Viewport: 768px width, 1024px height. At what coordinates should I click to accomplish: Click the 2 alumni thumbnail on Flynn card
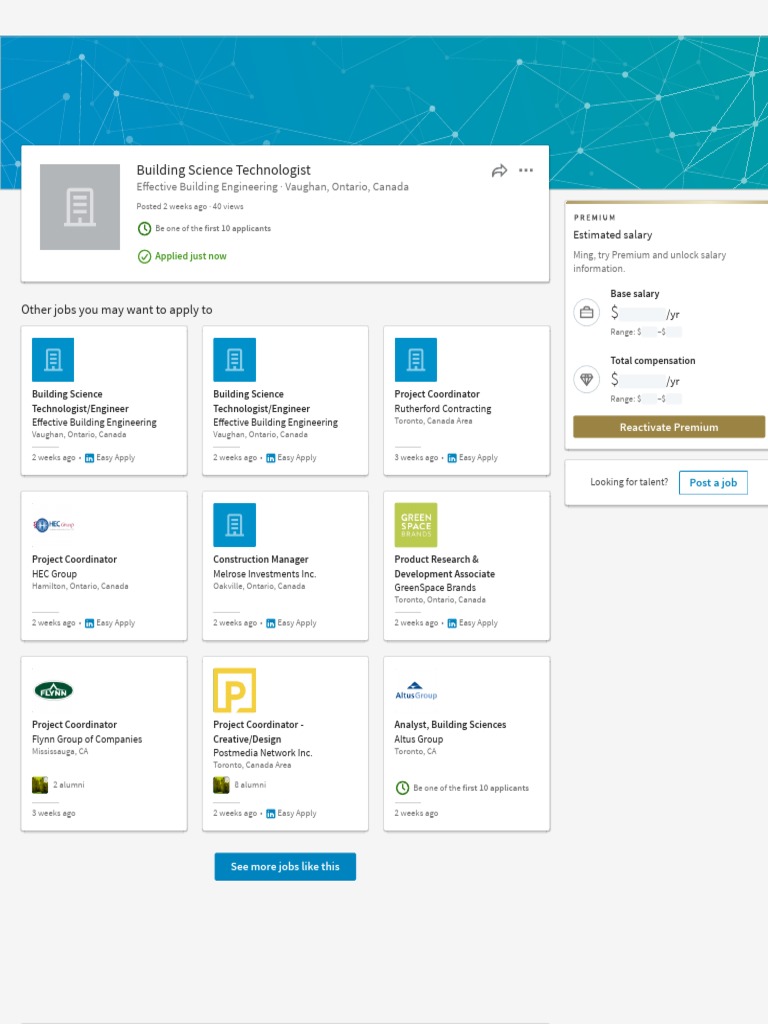pyautogui.click(x=40, y=785)
